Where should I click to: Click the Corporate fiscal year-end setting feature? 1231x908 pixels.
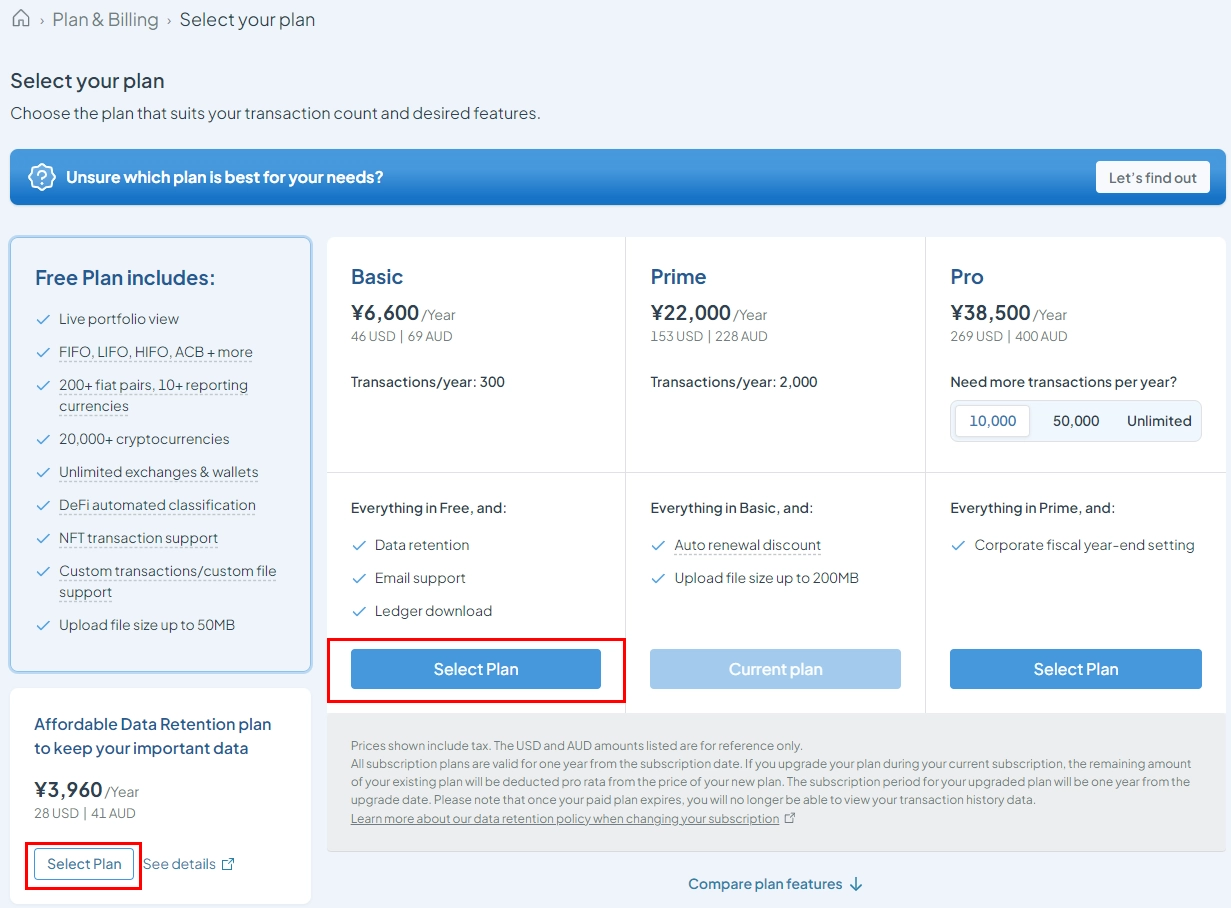point(1084,545)
